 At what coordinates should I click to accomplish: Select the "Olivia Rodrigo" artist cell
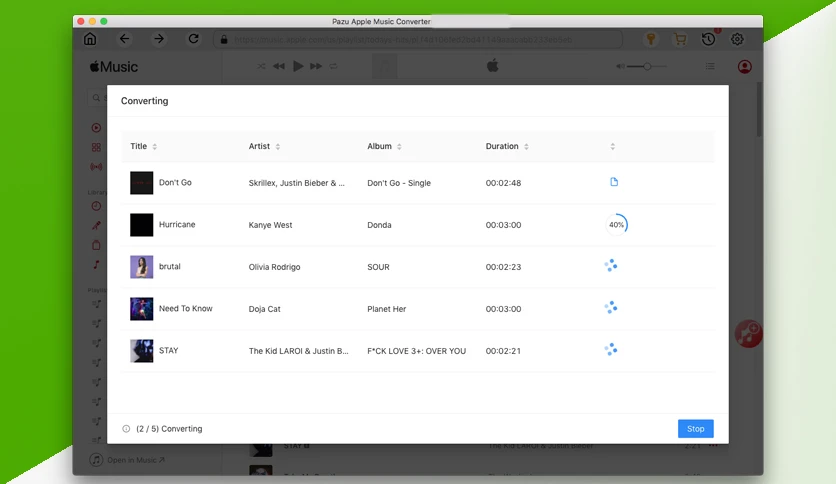click(x=274, y=267)
